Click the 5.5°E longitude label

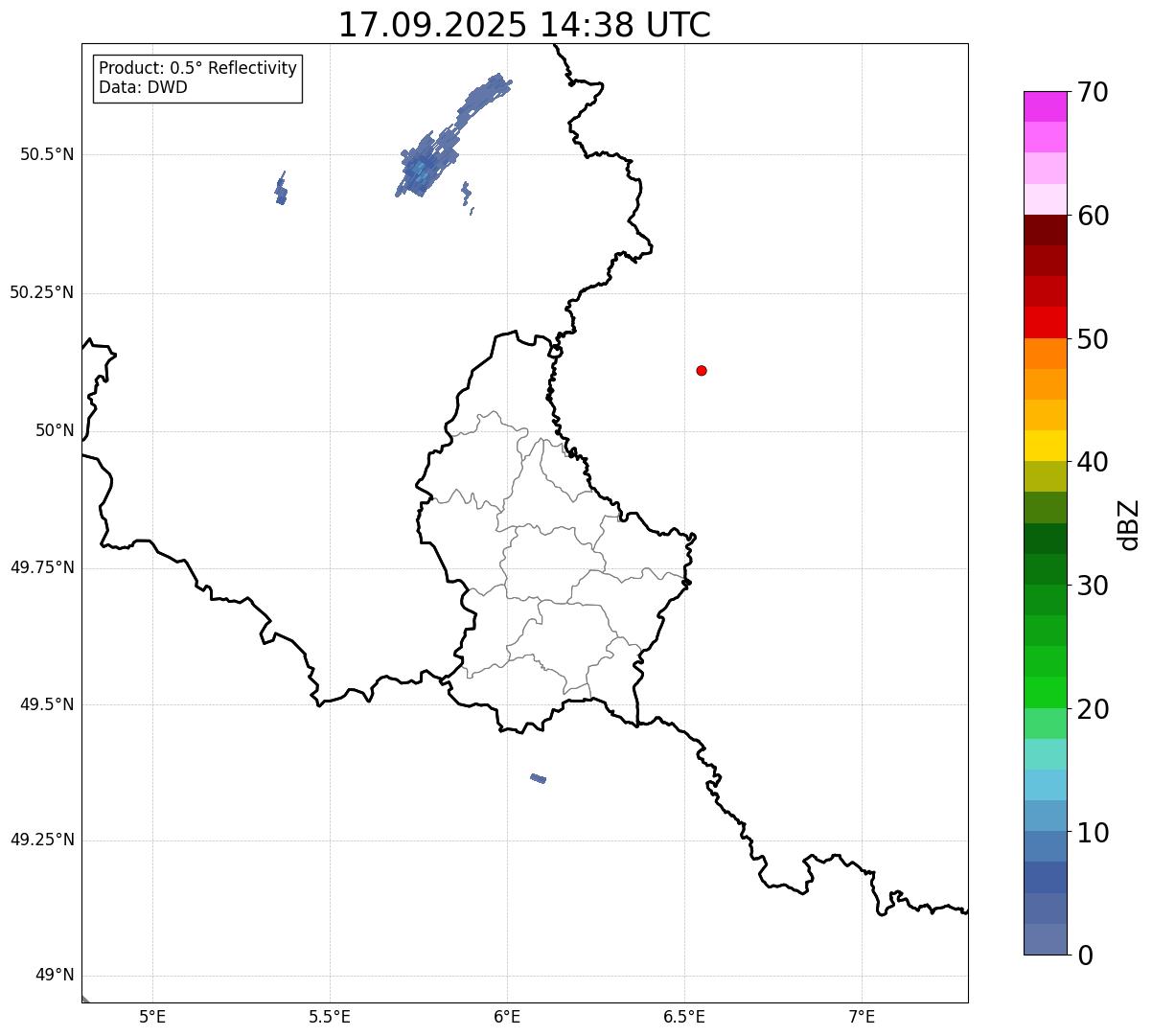330,1017
